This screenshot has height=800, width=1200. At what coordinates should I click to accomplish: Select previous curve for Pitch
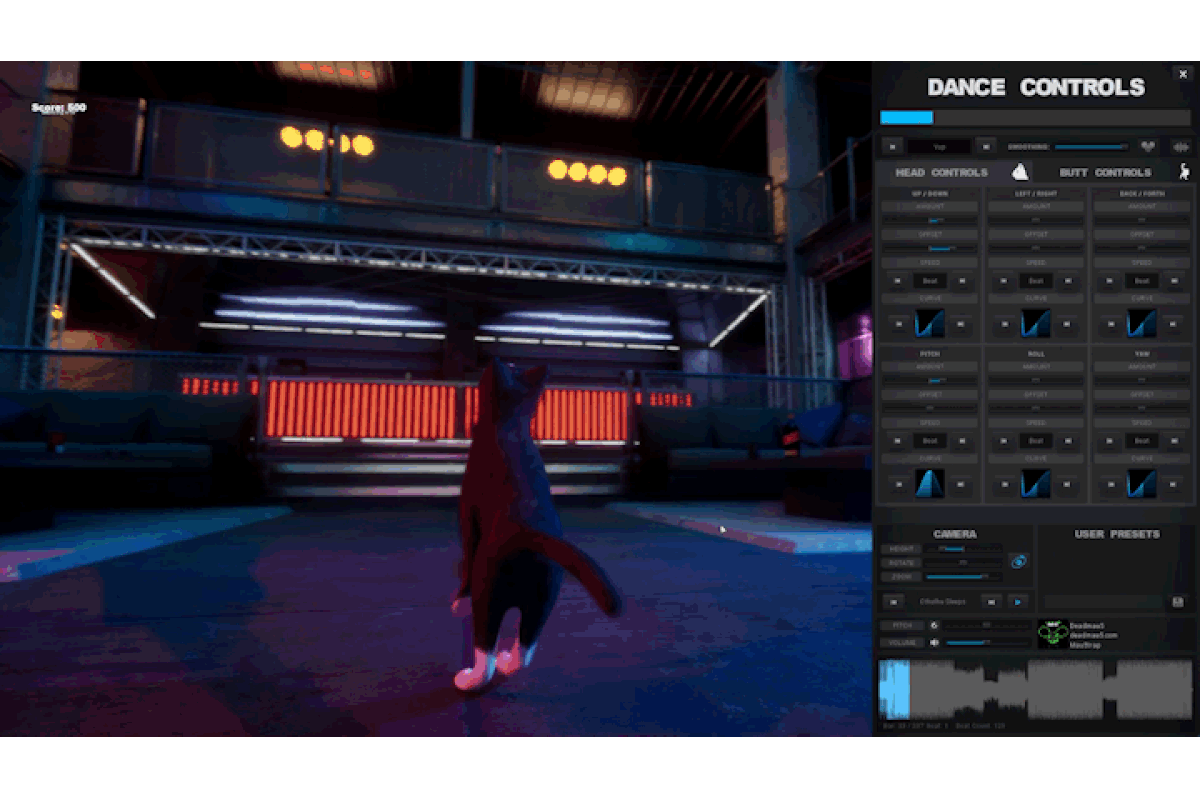click(897, 484)
